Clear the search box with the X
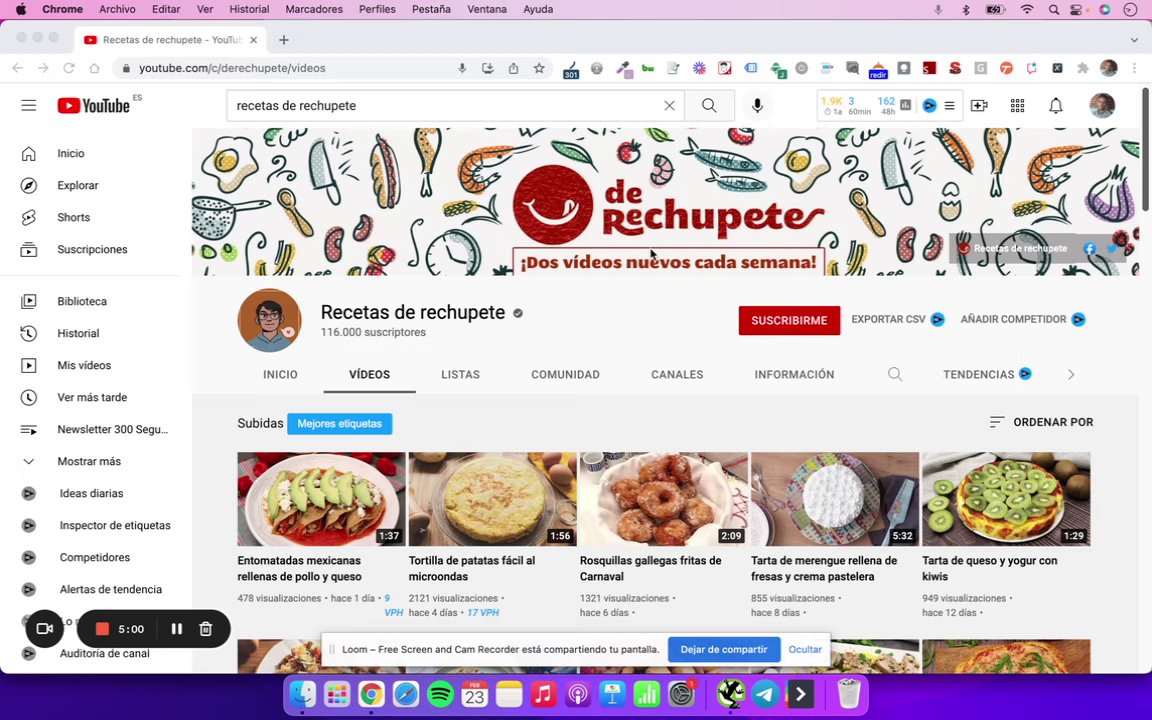Screen dimensions: 1152x720 (669, 106)
